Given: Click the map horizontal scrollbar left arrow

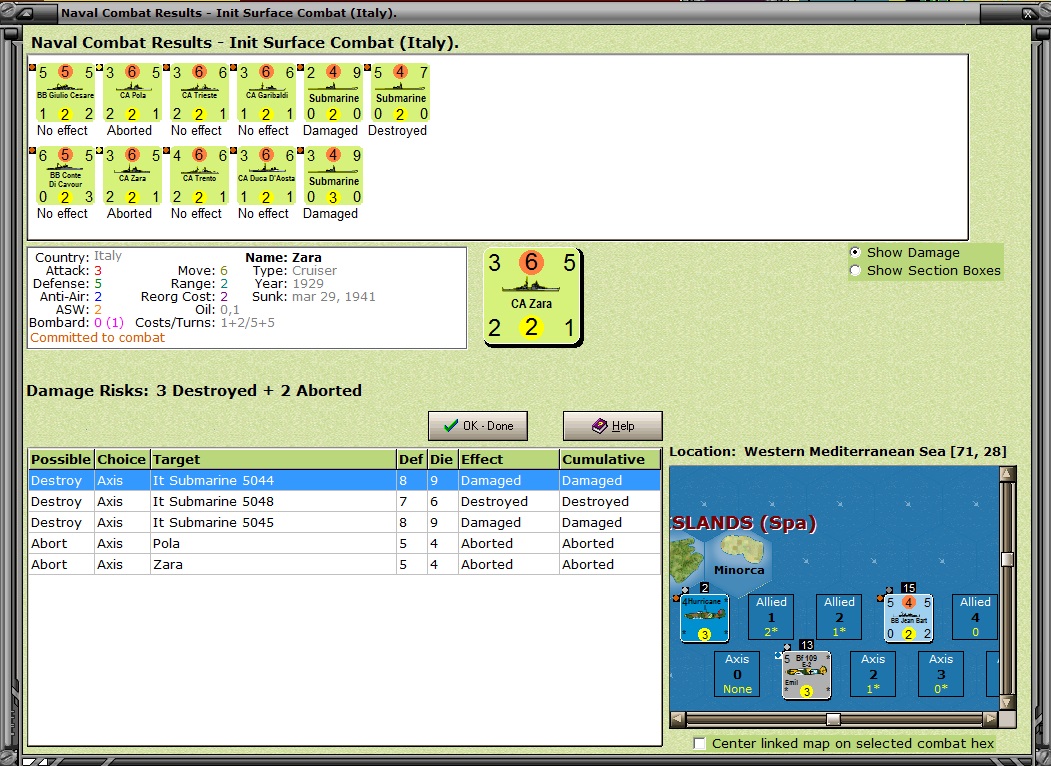Looking at the screenshot, I should coord(678,719).
